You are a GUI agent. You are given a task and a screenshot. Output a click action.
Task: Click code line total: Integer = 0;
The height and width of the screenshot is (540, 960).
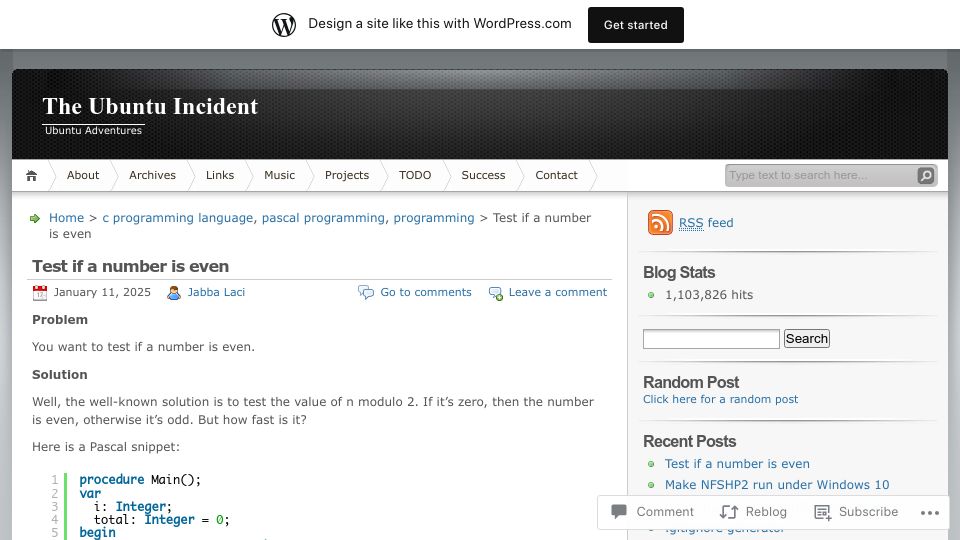pyautogui.click(x=162, y=520)
